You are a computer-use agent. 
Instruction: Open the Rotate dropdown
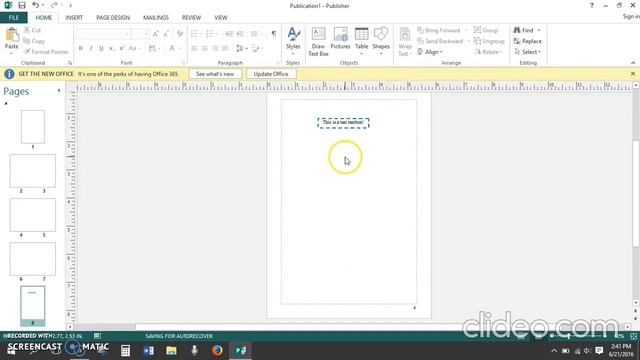[489, 52]
